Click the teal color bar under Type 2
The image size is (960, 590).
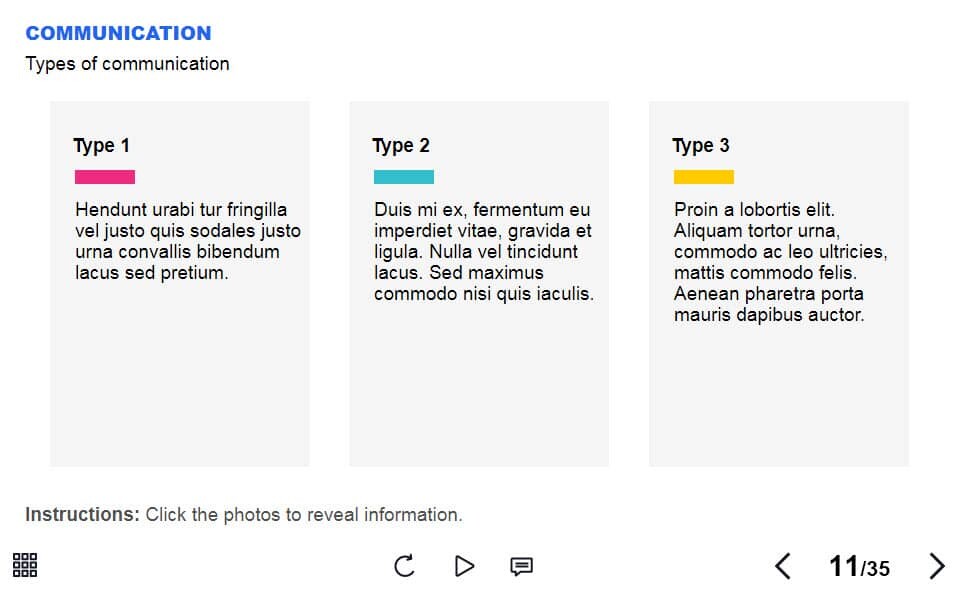(x=403, y=177)
